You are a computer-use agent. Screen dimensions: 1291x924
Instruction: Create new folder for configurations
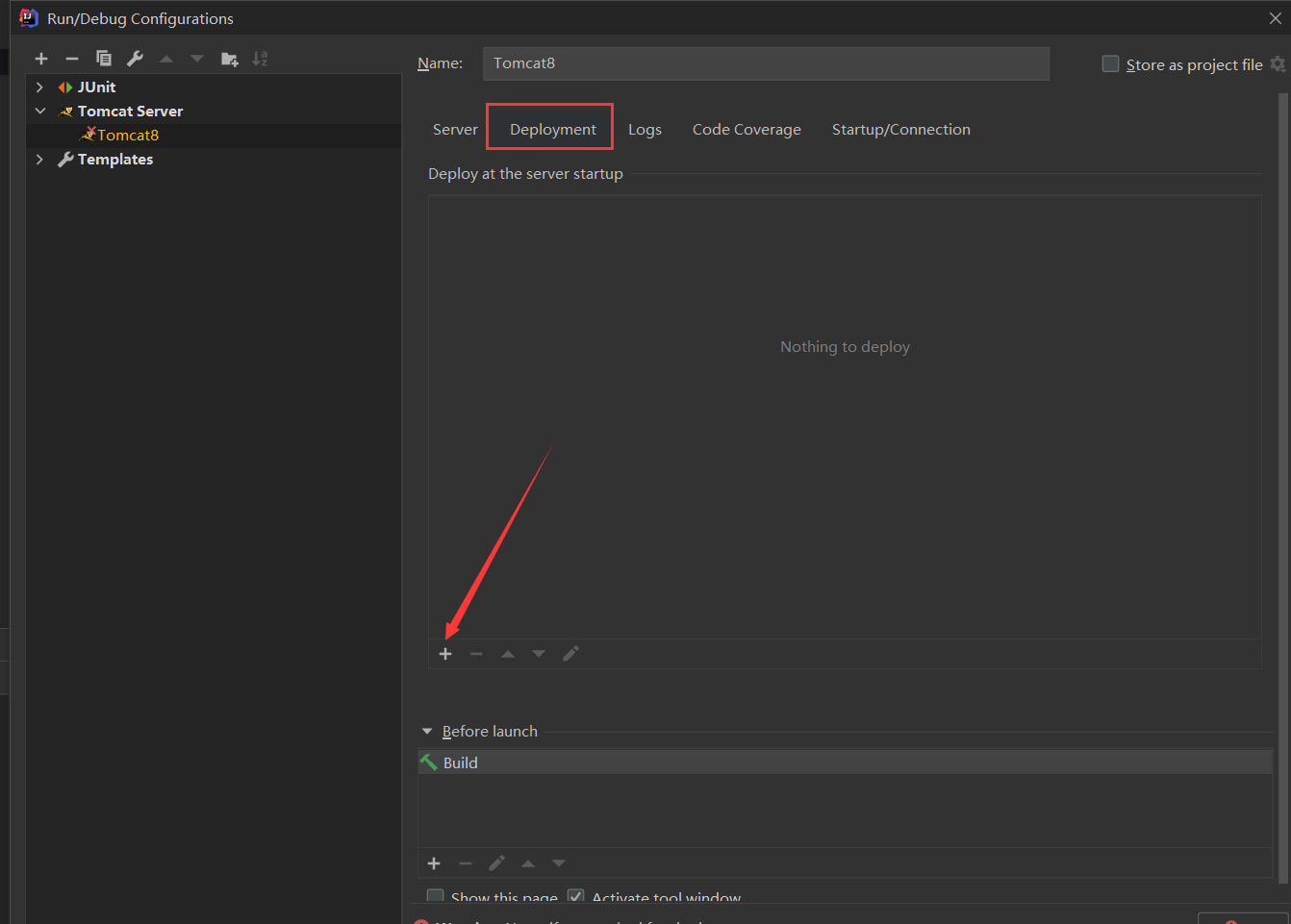pyautogui.click(x=230, y=59)
